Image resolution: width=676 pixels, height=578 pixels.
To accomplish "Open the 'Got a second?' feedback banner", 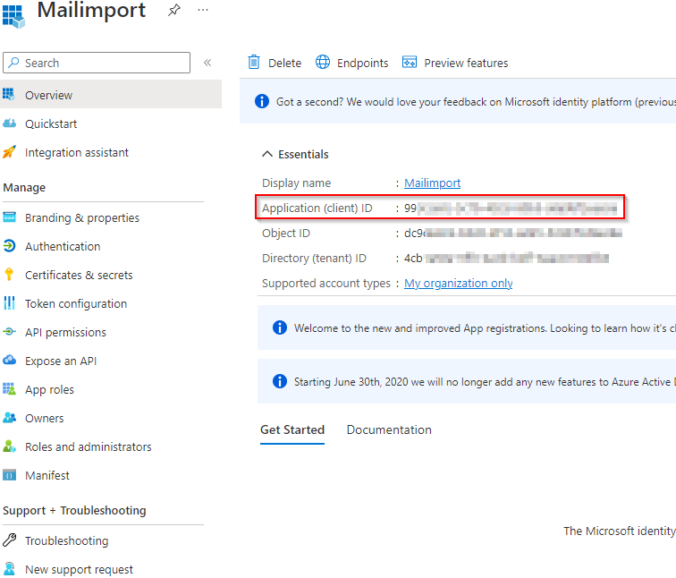I will 458,102.
